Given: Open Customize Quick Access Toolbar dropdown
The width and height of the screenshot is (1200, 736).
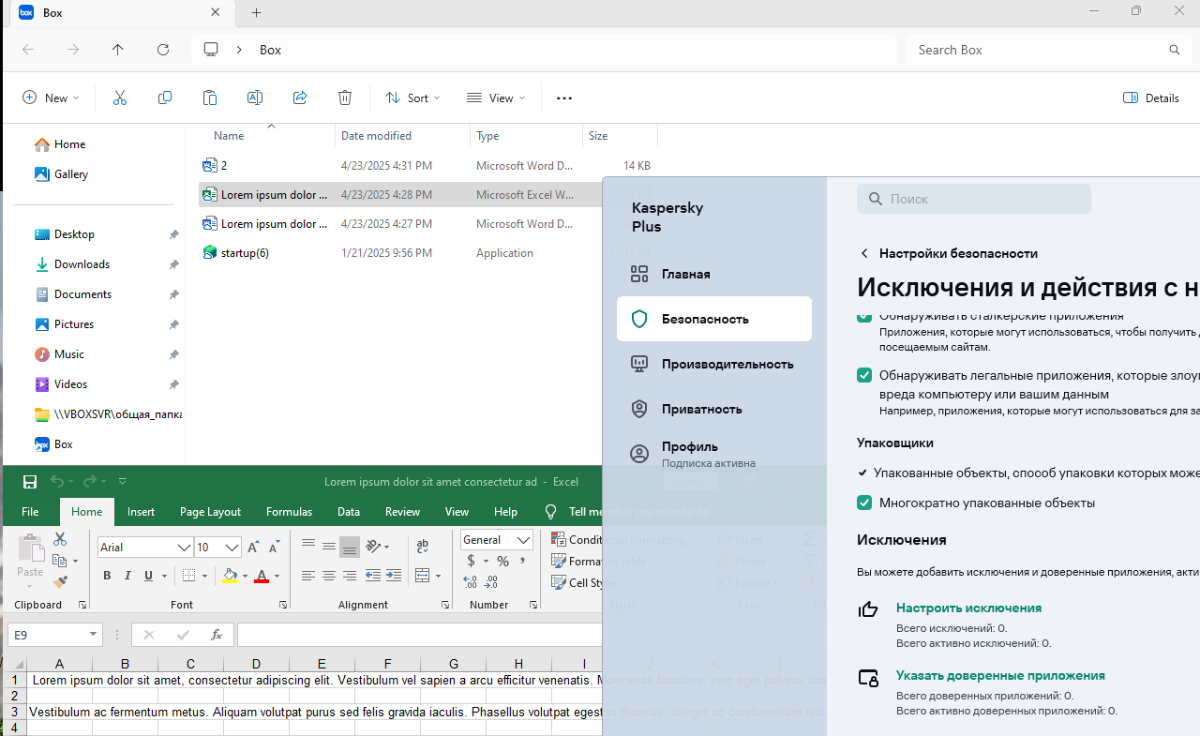Looking at the screenshot, I should pyautogui.click(x=122, y=482).
